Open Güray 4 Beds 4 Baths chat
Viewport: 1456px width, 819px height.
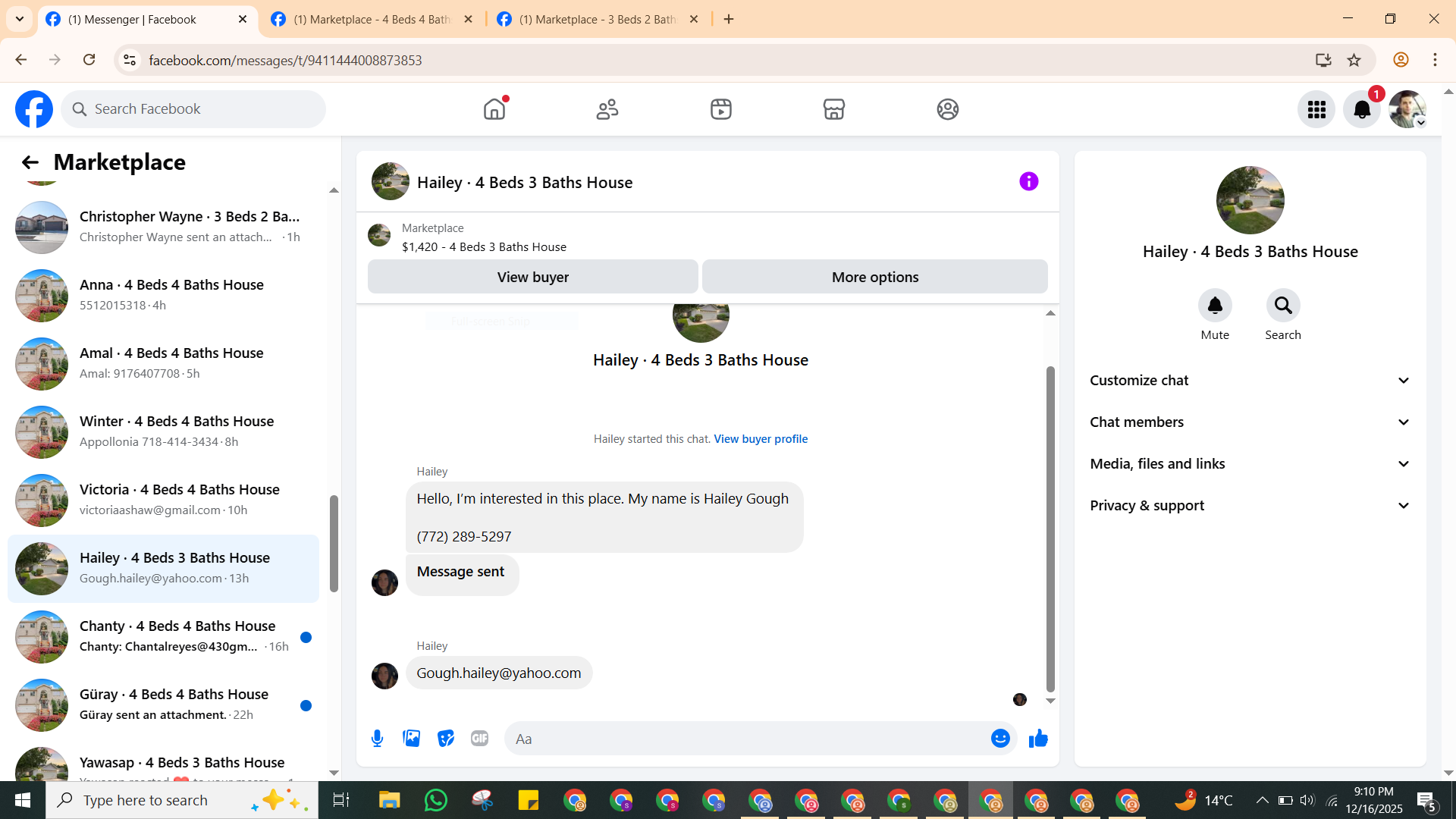pos(163,705)
